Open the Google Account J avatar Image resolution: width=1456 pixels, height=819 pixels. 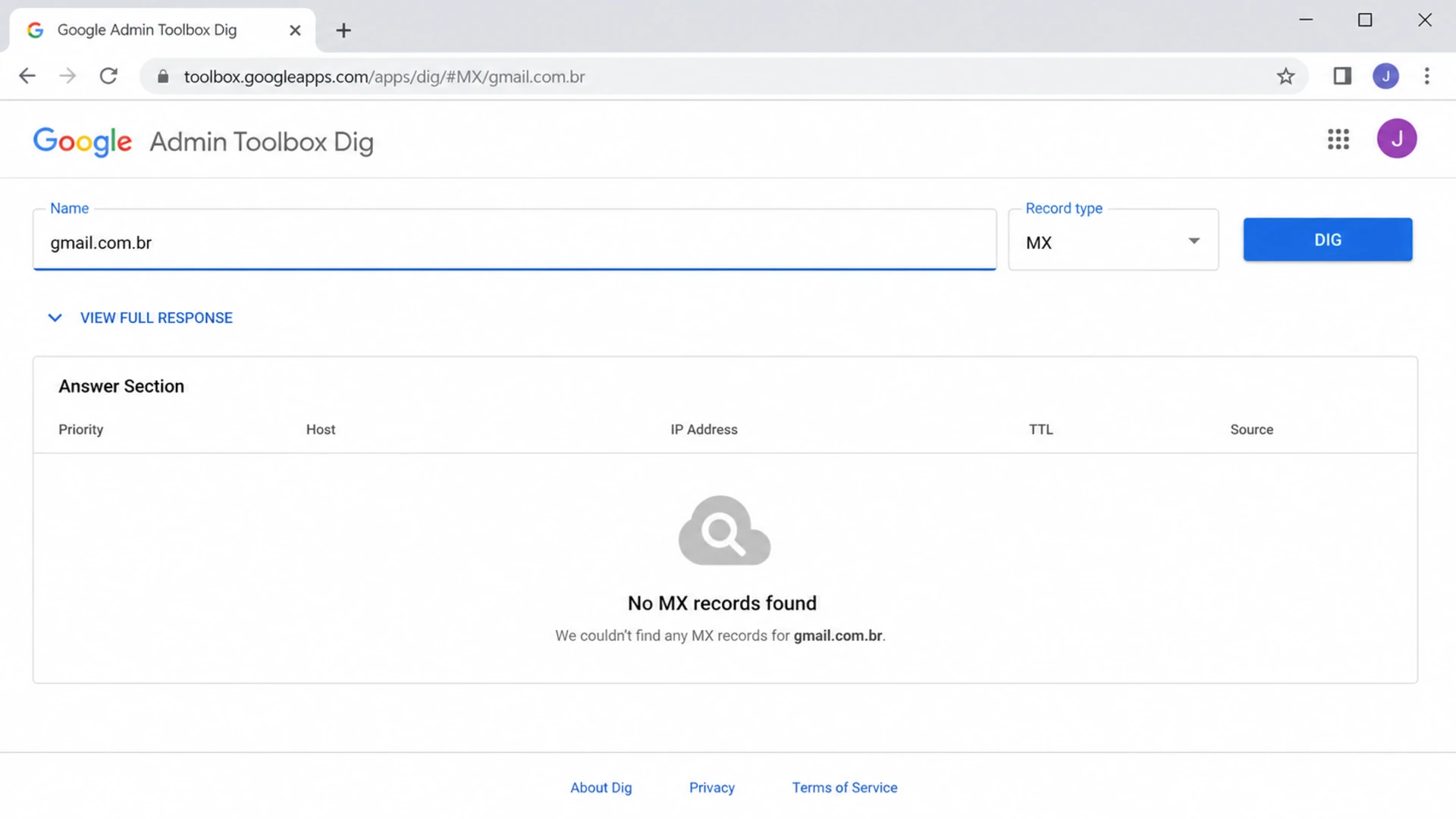[x=1397, y=139]
